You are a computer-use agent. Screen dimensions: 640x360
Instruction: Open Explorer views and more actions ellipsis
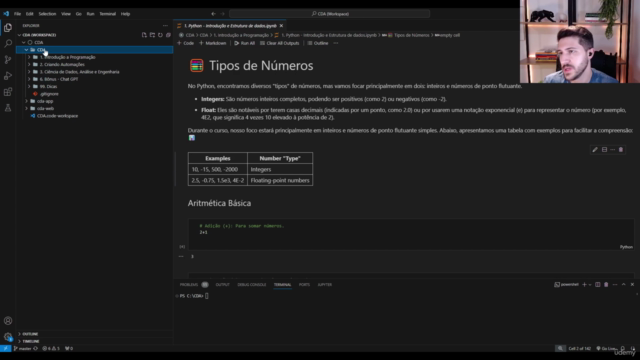click(x=165, y=25)
